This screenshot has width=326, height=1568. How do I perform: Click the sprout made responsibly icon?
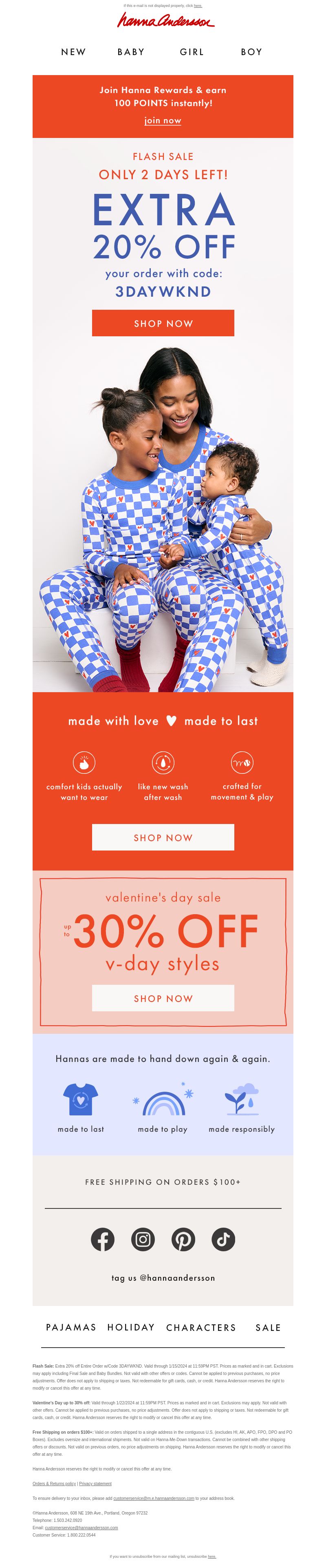[242, 1099]
